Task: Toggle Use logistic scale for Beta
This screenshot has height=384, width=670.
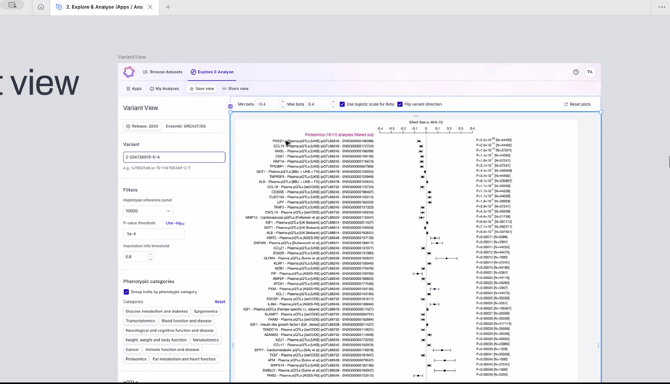Action: coord(342,104)
